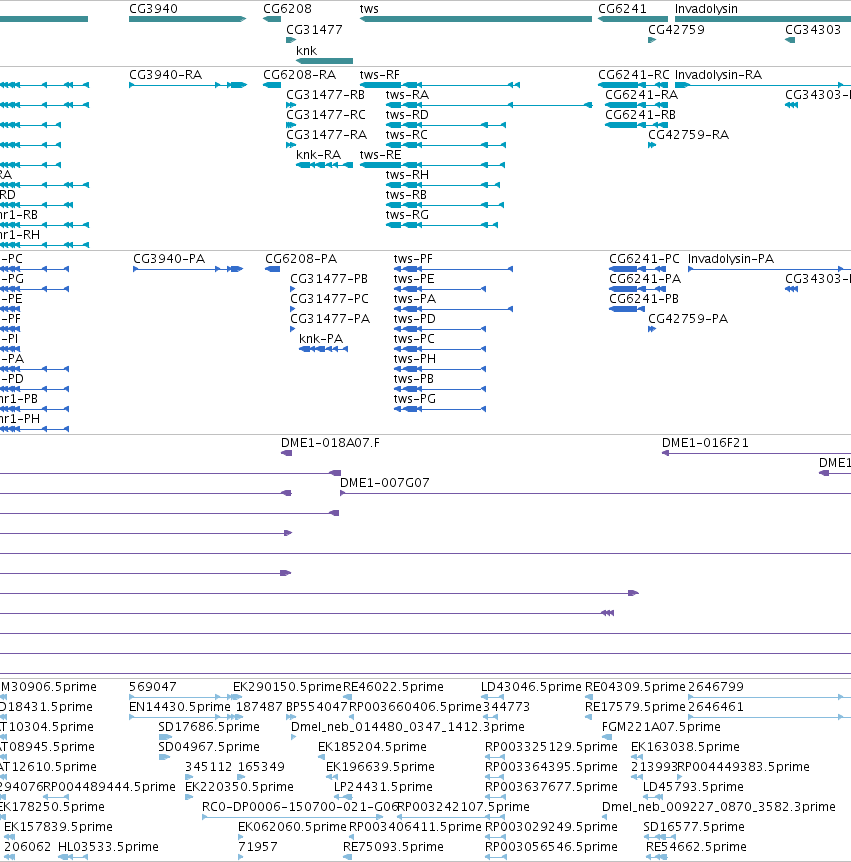Select the CG31477 gene label

[314, 30]
